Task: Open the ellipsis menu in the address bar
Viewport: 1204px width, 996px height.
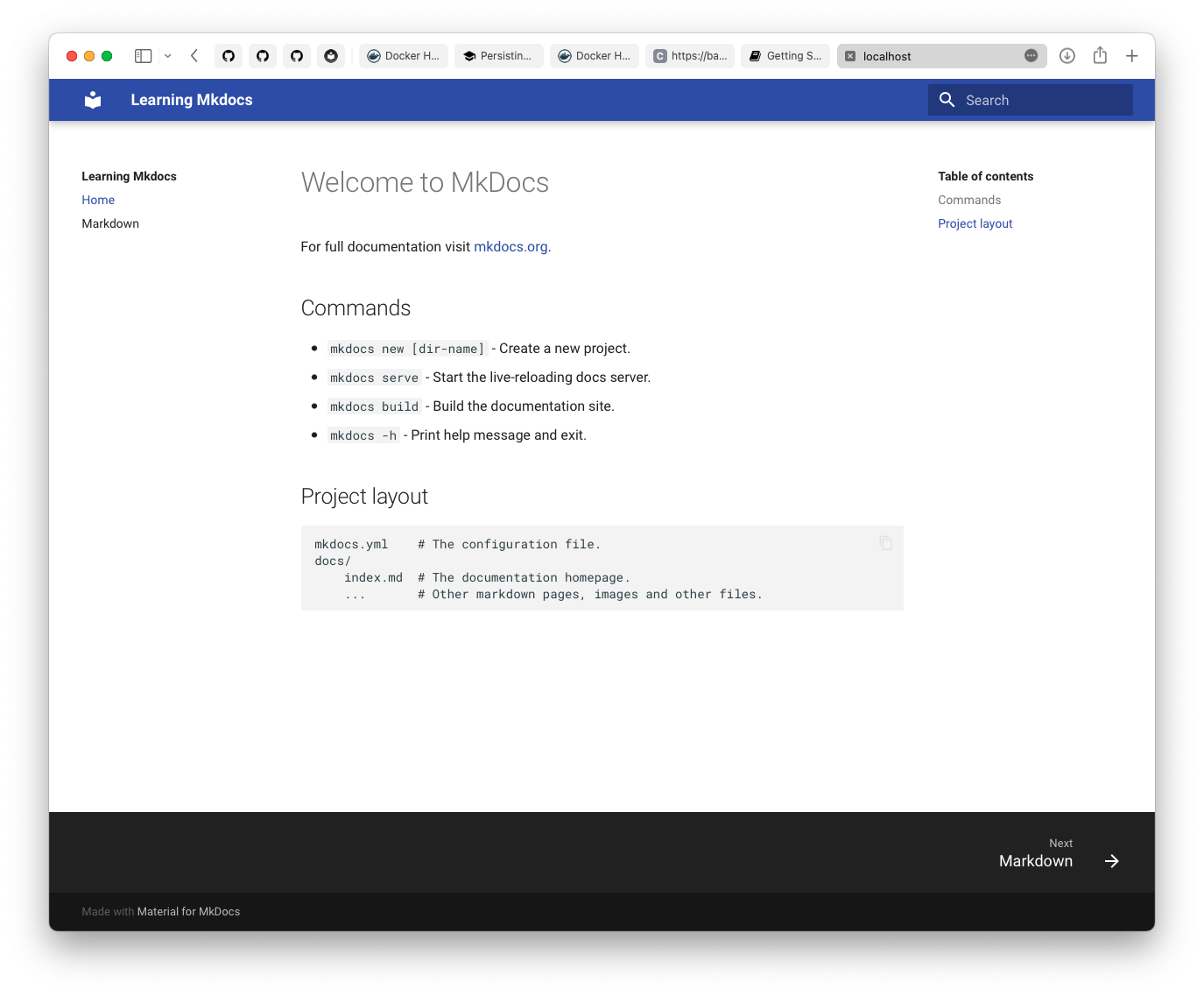Action: click(1031, 56)
